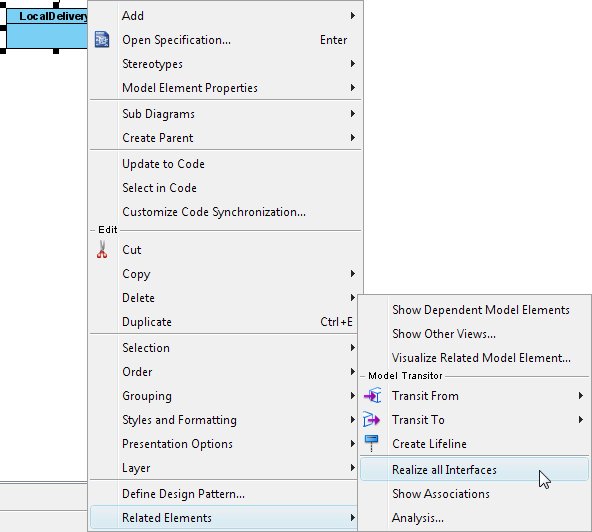592x532 pixels.
Task: Click the LocalDelivery class name label
Action: coord(53,16)
